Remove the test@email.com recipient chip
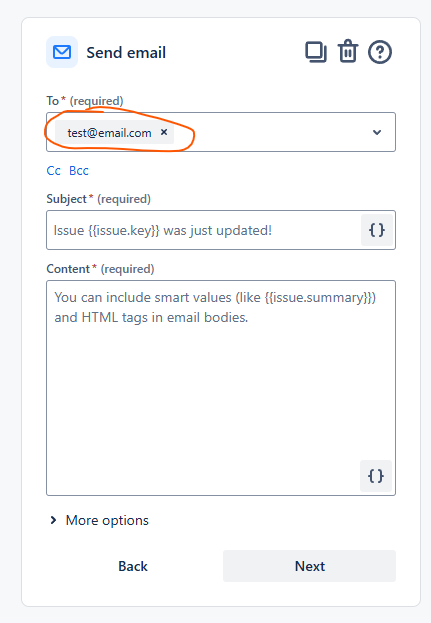Image resolution: width=431 pixels, height=623 pixels. (164, 132)
